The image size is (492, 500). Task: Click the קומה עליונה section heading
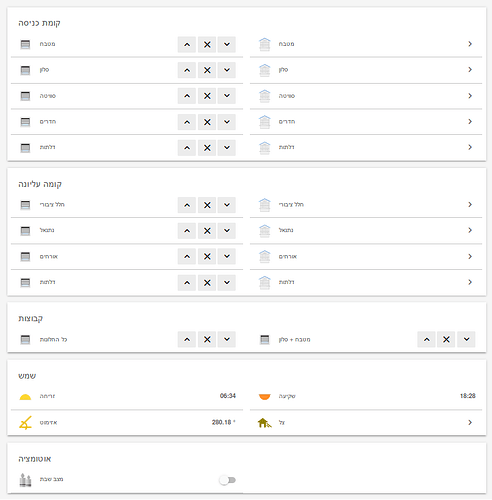40,184
